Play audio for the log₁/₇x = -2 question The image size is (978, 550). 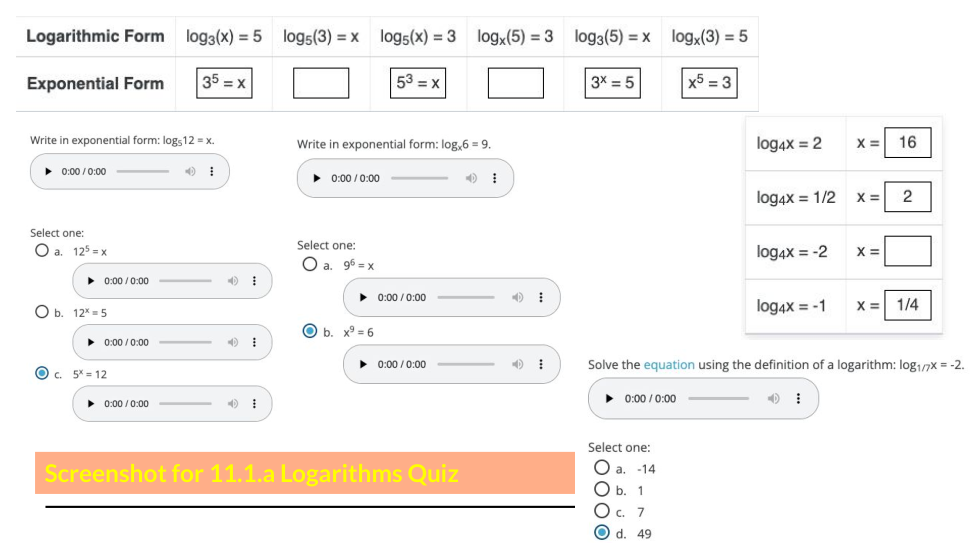pyautogui.click(x=611, y=398)
